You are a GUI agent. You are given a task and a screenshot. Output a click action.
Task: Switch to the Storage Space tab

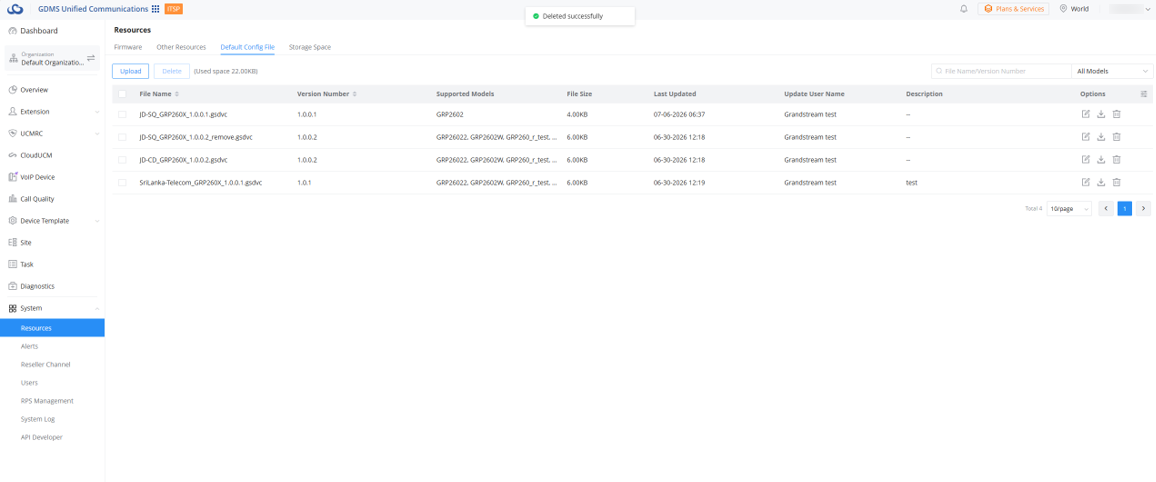310,47
